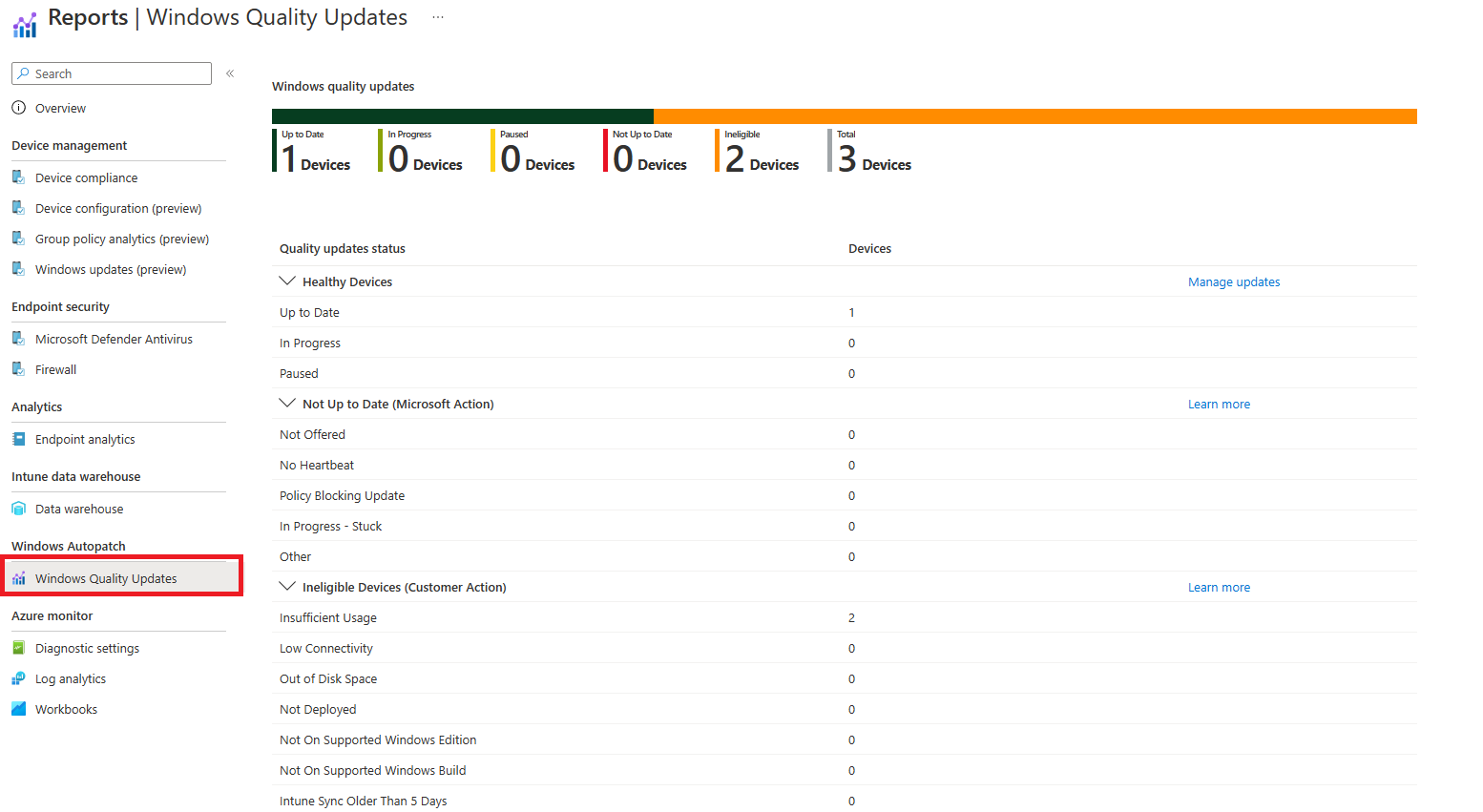Image resolution: width=1483 pixels, height=812 pixels.
Task: Click the Out of Disk Space row
Action: (844, 678)
